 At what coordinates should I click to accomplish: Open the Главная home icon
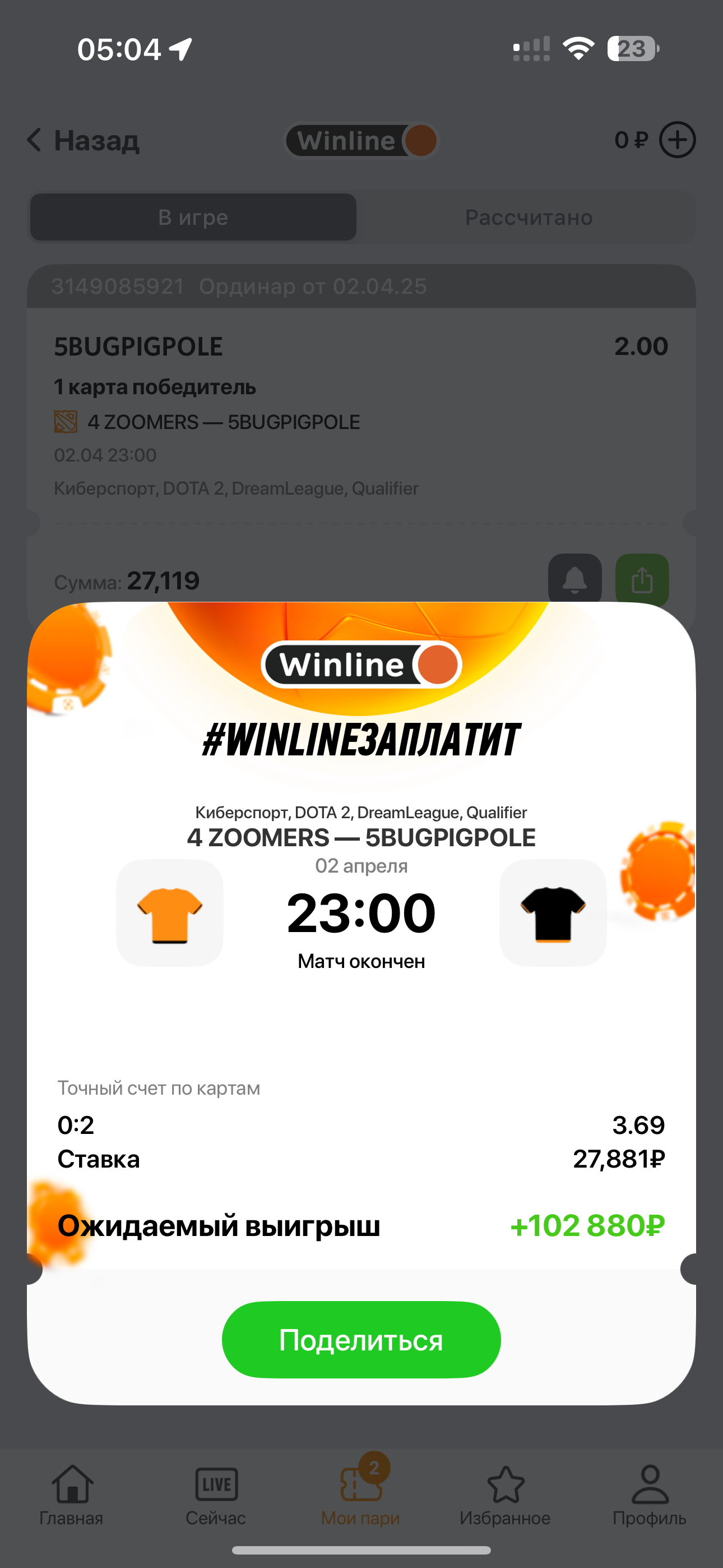(72, 1495)
